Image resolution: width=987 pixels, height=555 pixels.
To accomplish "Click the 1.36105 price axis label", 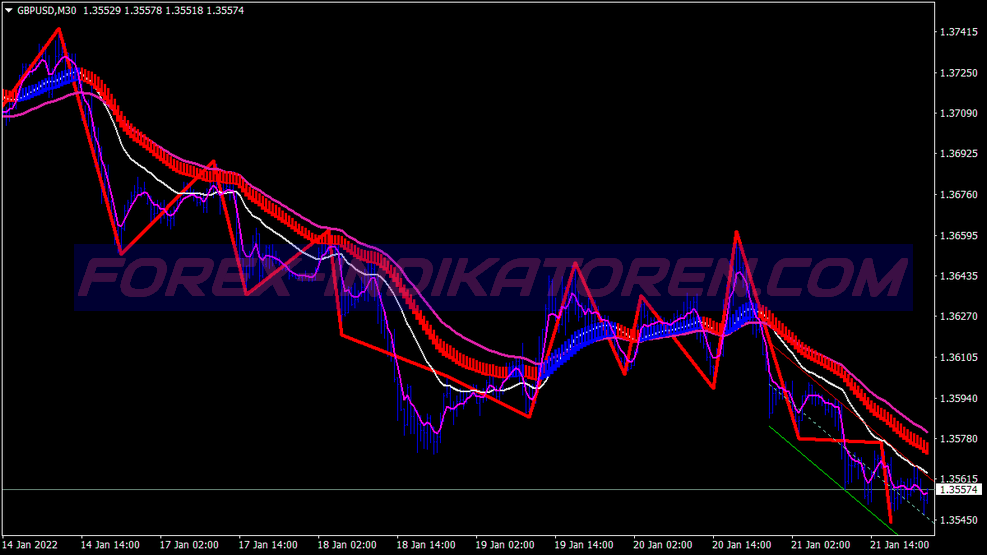I will coord(958,357).
